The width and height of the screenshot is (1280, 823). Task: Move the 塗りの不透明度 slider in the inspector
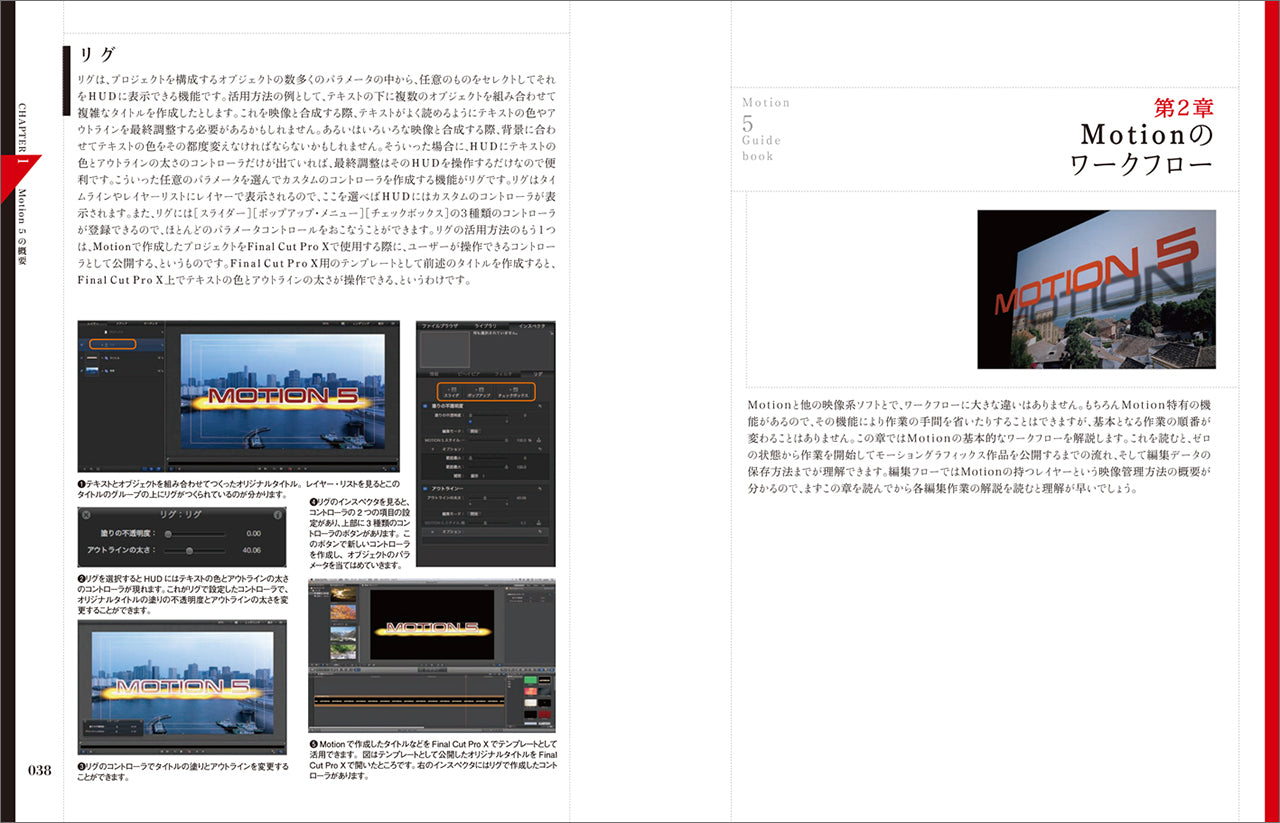pyautogui.click(x=489, y=415)
